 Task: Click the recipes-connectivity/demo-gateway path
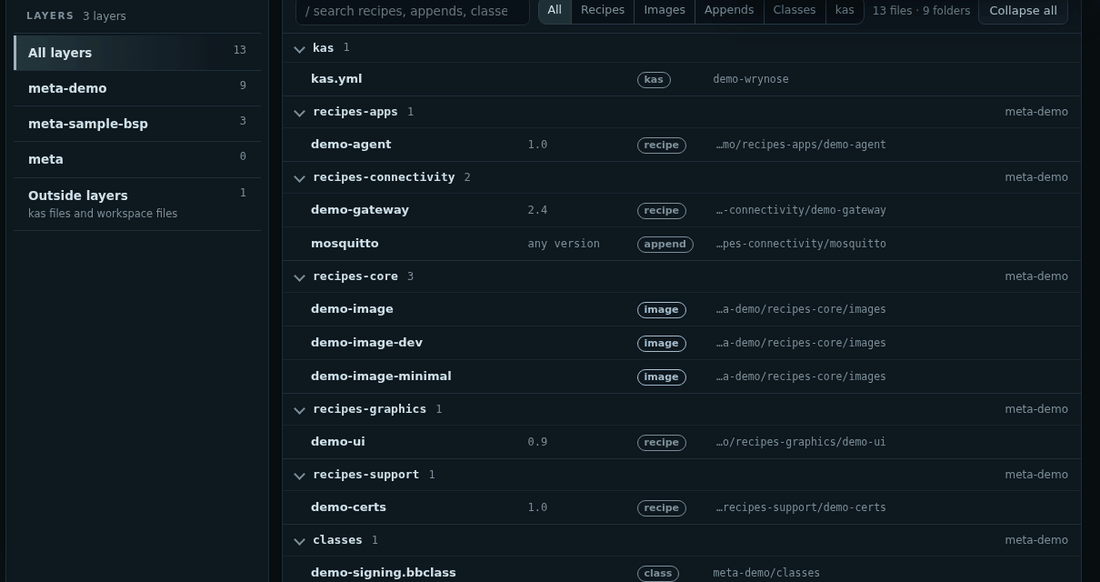pyautogui.click(x=800, y=210)
